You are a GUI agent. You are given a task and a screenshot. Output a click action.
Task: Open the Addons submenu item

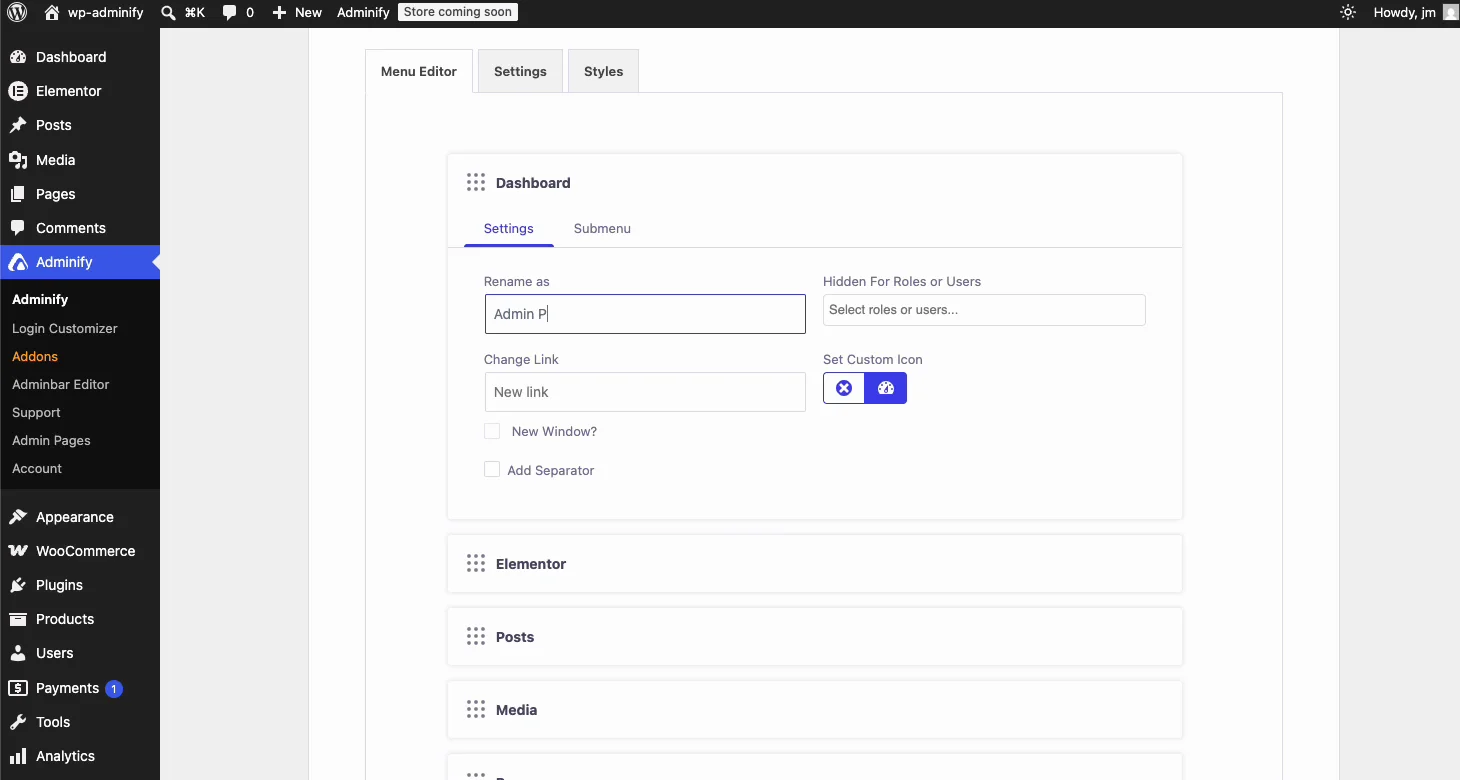click(35, 356)
